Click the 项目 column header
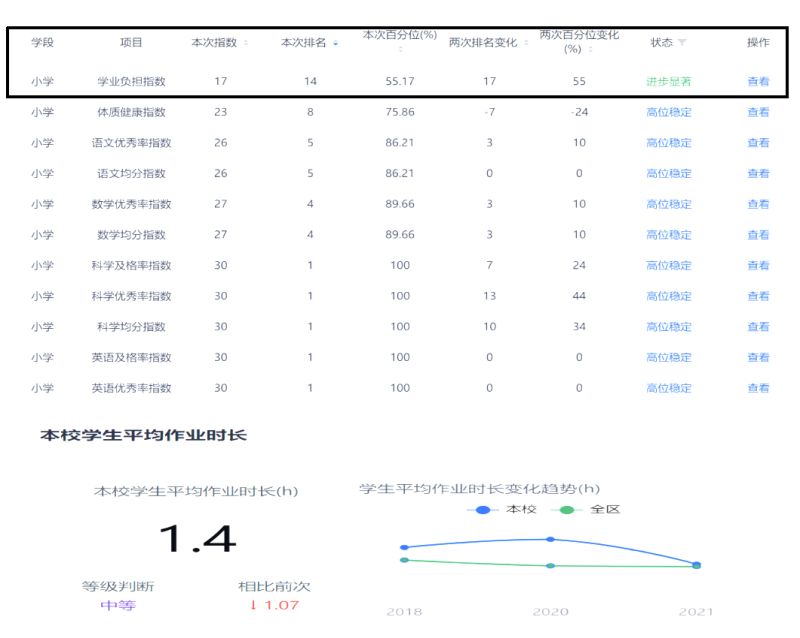Image resolution: width=800 pixels, height=638 pixels. coord(131,42)
